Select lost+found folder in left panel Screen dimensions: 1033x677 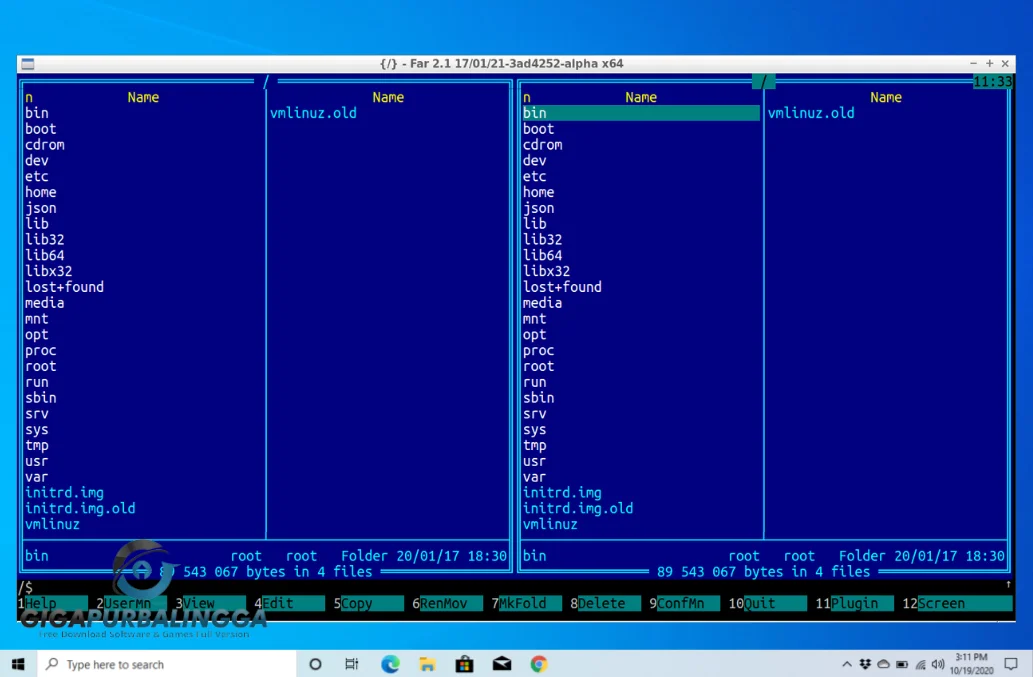point(65,287)
